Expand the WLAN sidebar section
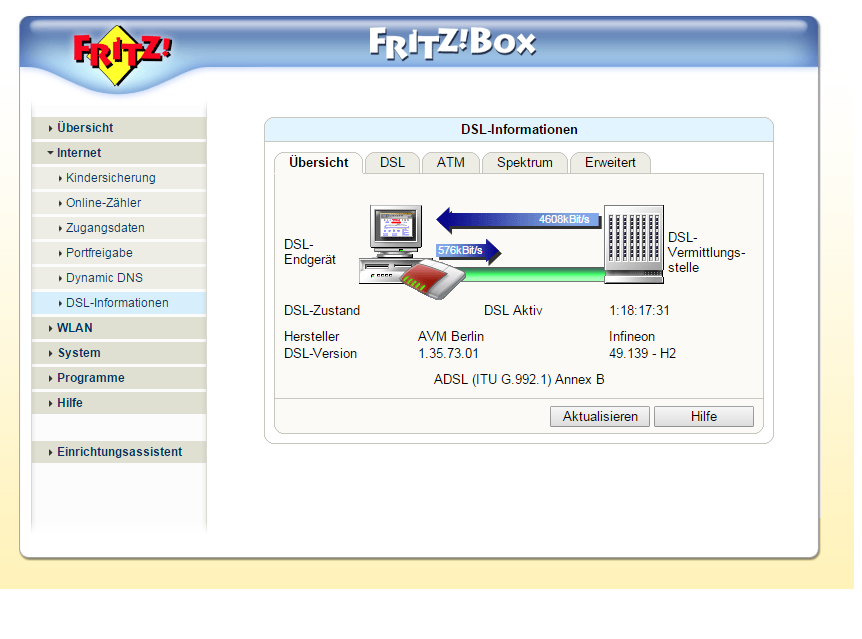The width and height of the screenshot is (862, 639). point(119,328)
